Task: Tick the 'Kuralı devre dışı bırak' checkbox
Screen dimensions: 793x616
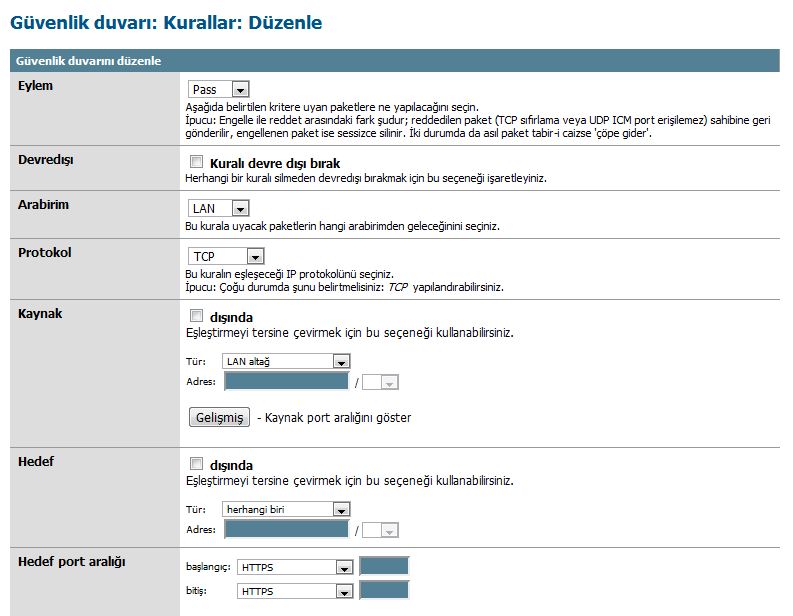Action: [x=196, y=162]
